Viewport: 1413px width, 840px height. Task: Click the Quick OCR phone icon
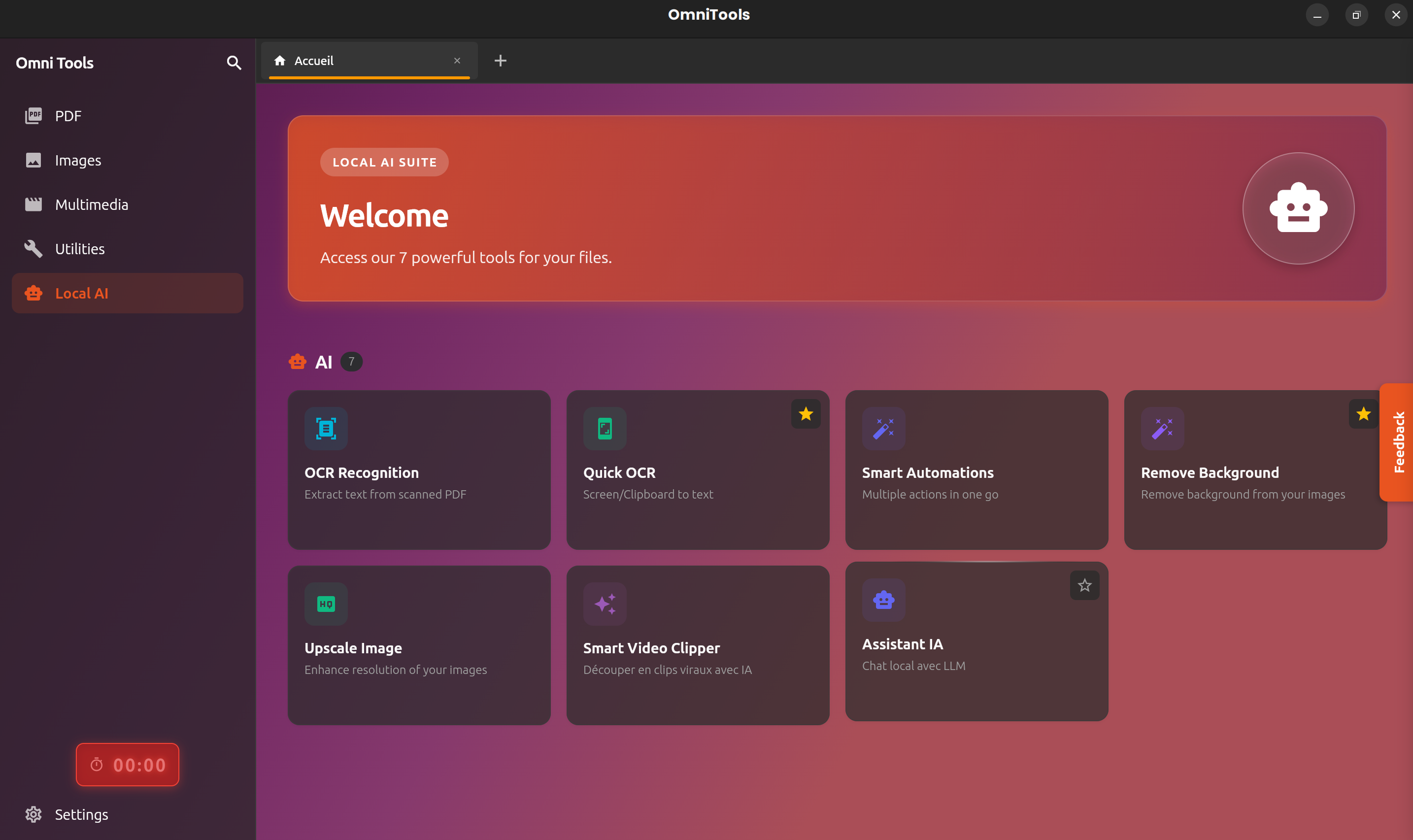[605, 429]
